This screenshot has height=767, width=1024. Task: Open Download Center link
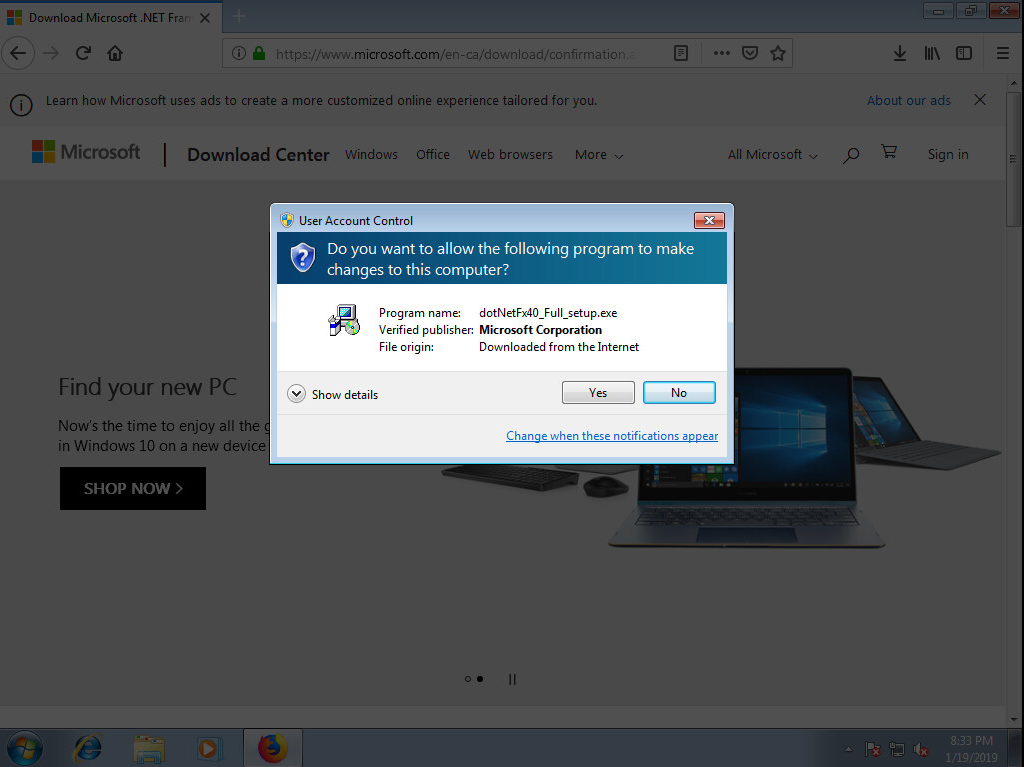coord(258,155)
